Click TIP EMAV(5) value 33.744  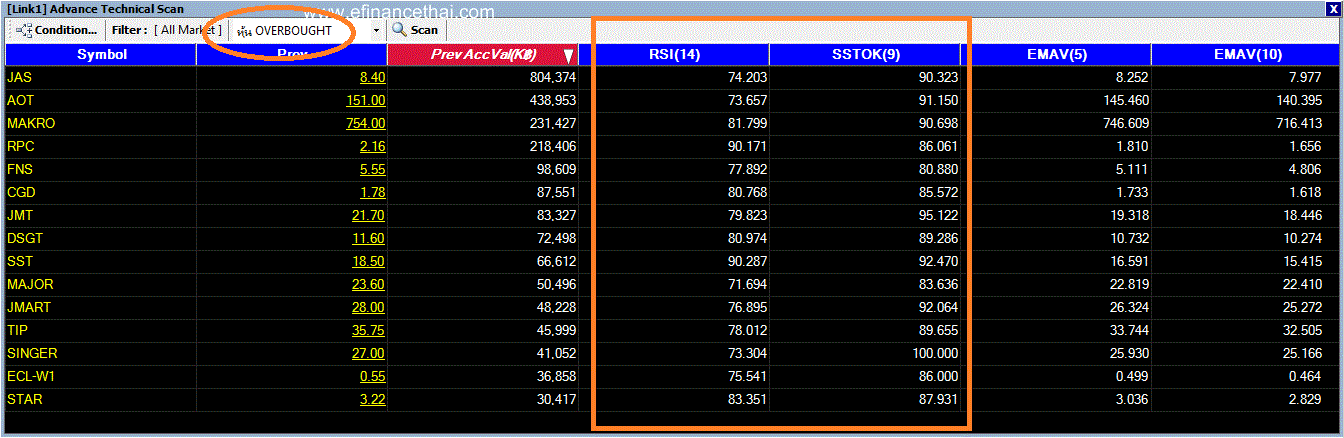pyautogui.click(x=1128, y=330)
